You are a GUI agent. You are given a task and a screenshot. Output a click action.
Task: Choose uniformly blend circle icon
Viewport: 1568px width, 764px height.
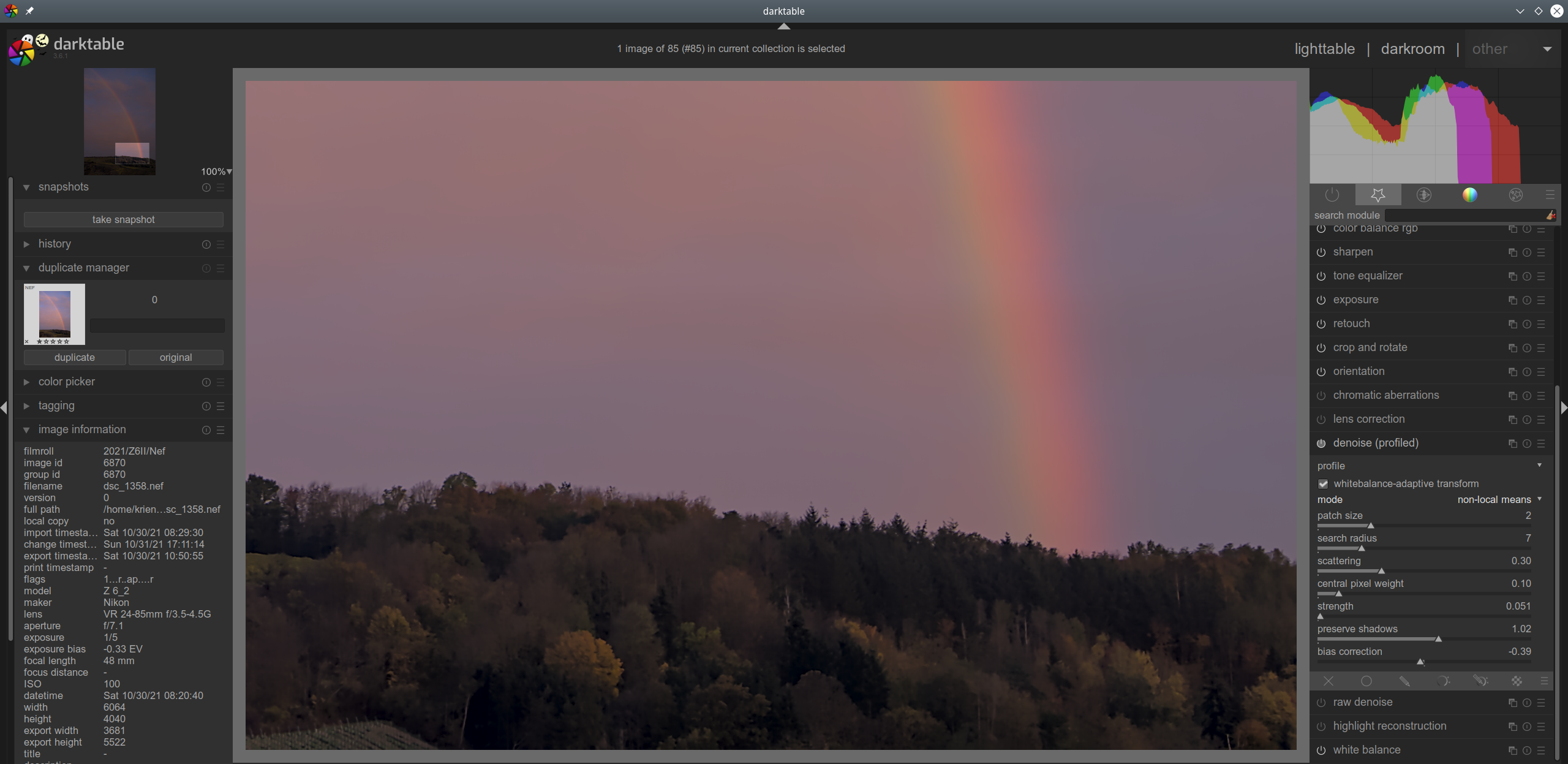[1366, 681]
